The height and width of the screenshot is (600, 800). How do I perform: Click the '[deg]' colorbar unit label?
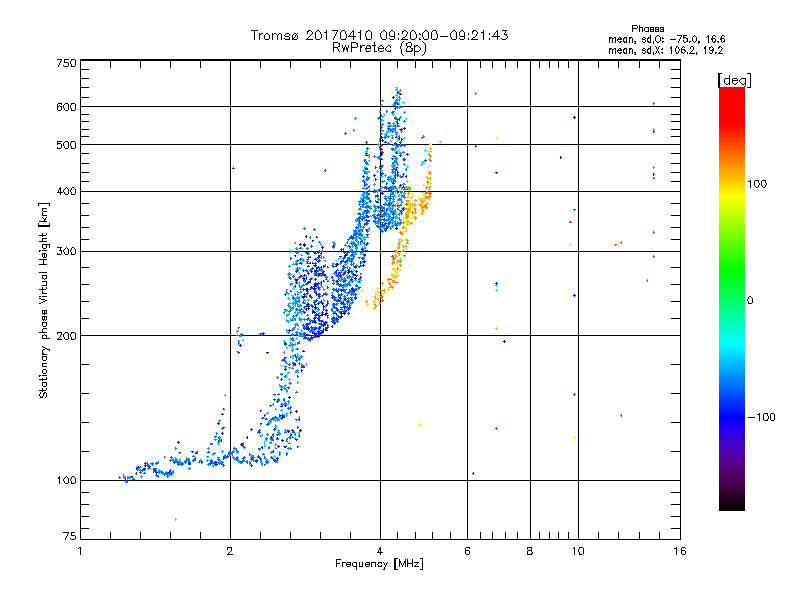point(734,80)
